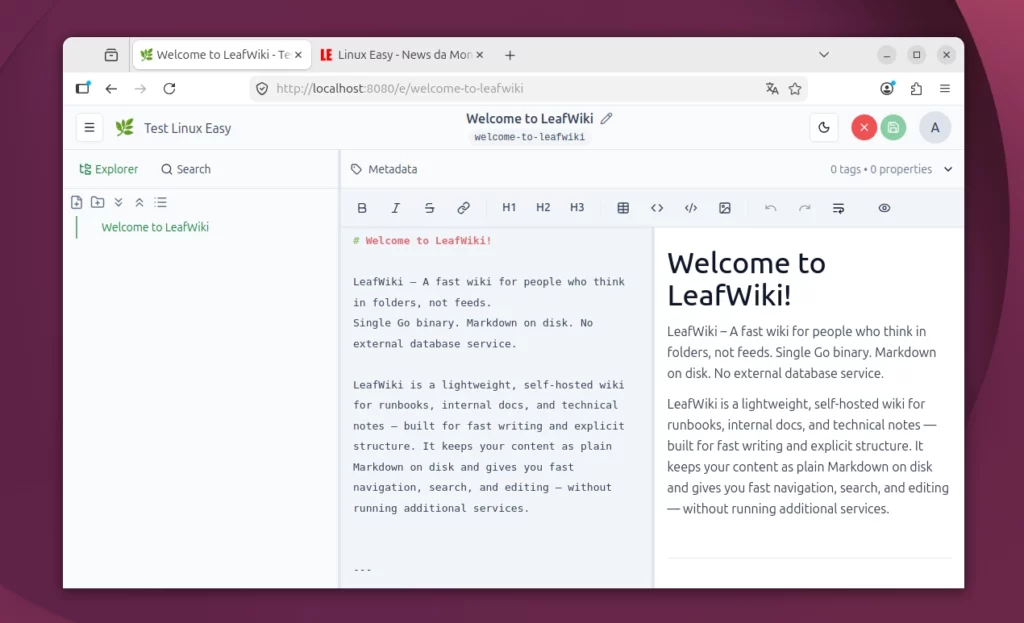This screenshot has width=1024, height=623.
Task: Insert inline code
Action: 657,208
